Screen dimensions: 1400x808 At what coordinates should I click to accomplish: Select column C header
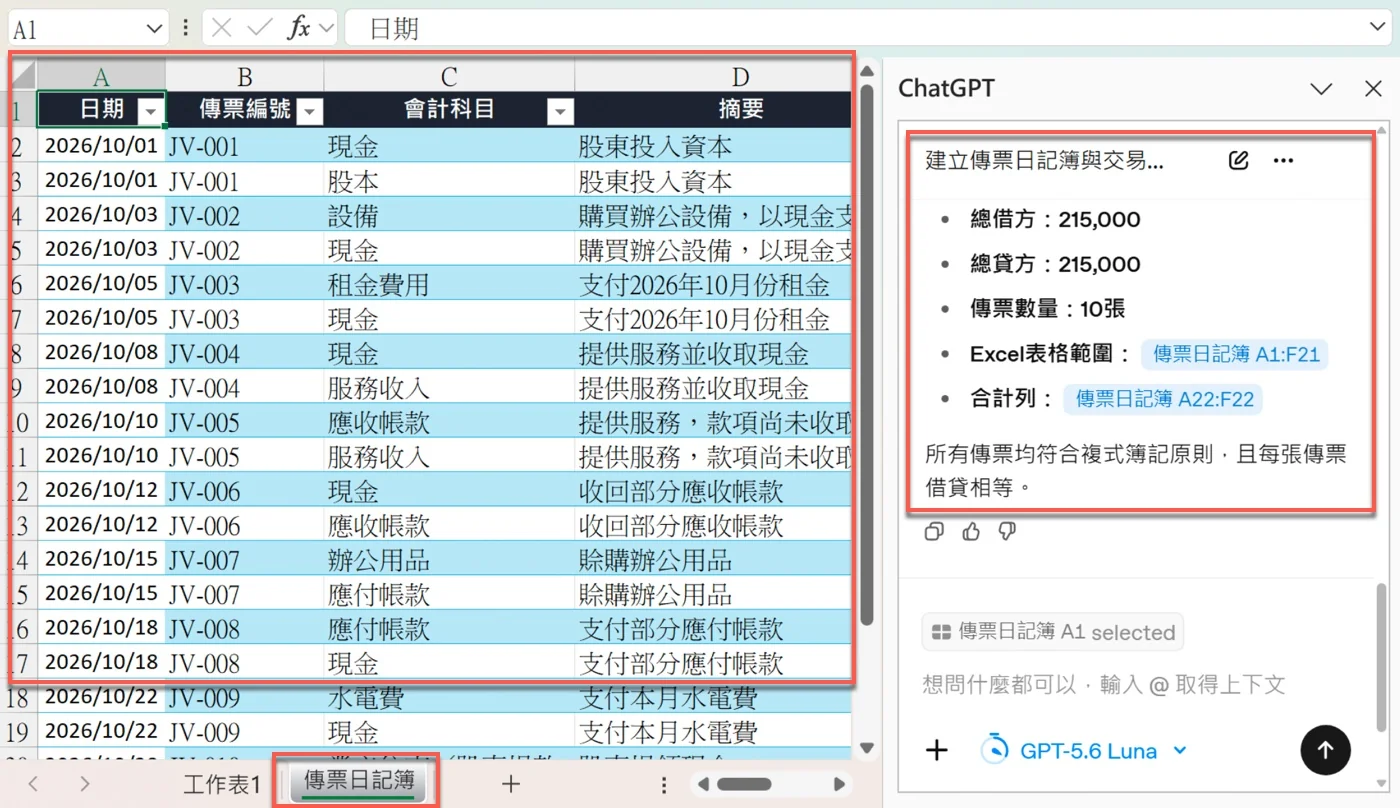coord(449,76)
